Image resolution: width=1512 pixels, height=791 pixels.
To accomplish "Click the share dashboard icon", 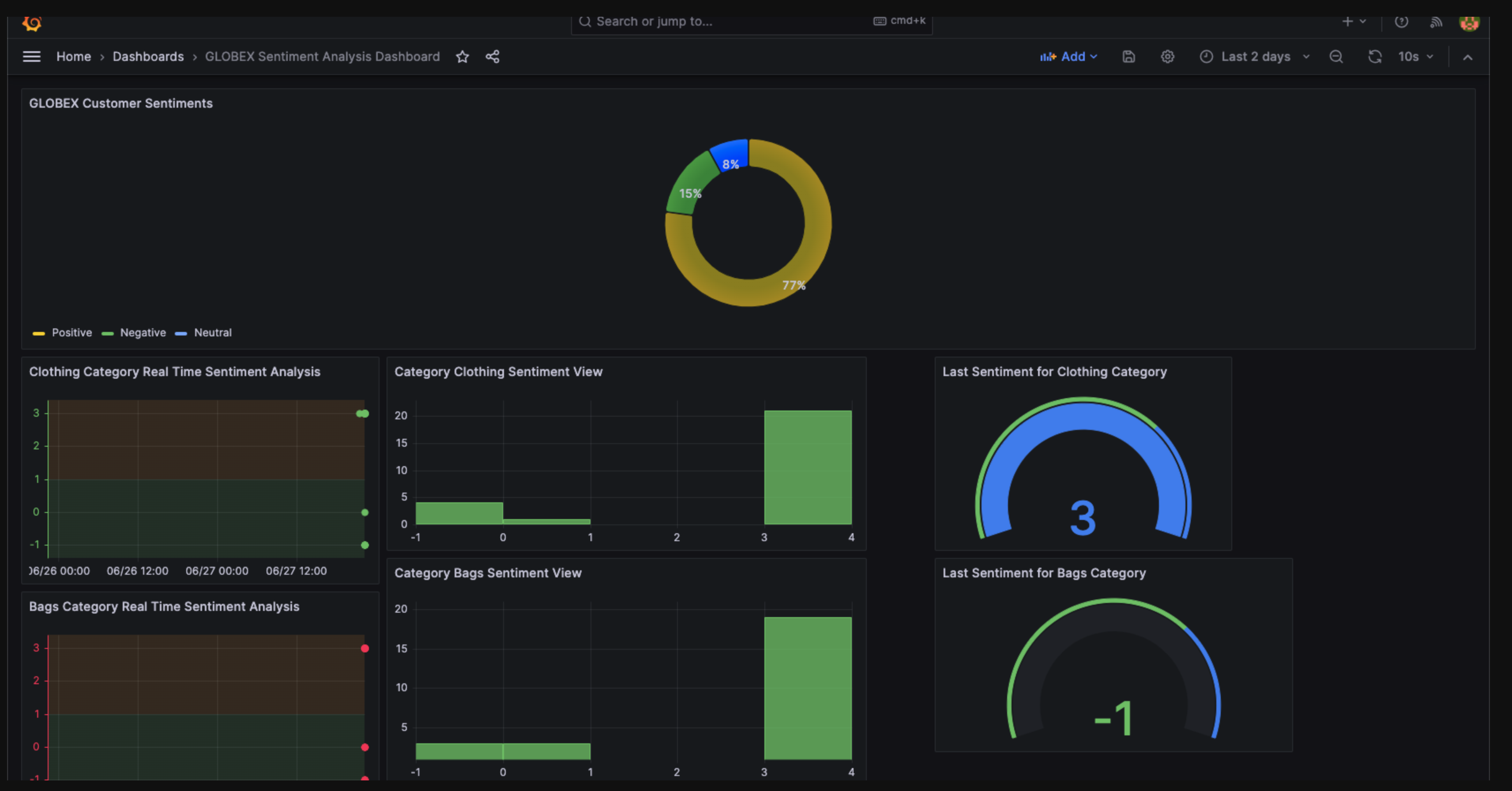I will (492, 56).
